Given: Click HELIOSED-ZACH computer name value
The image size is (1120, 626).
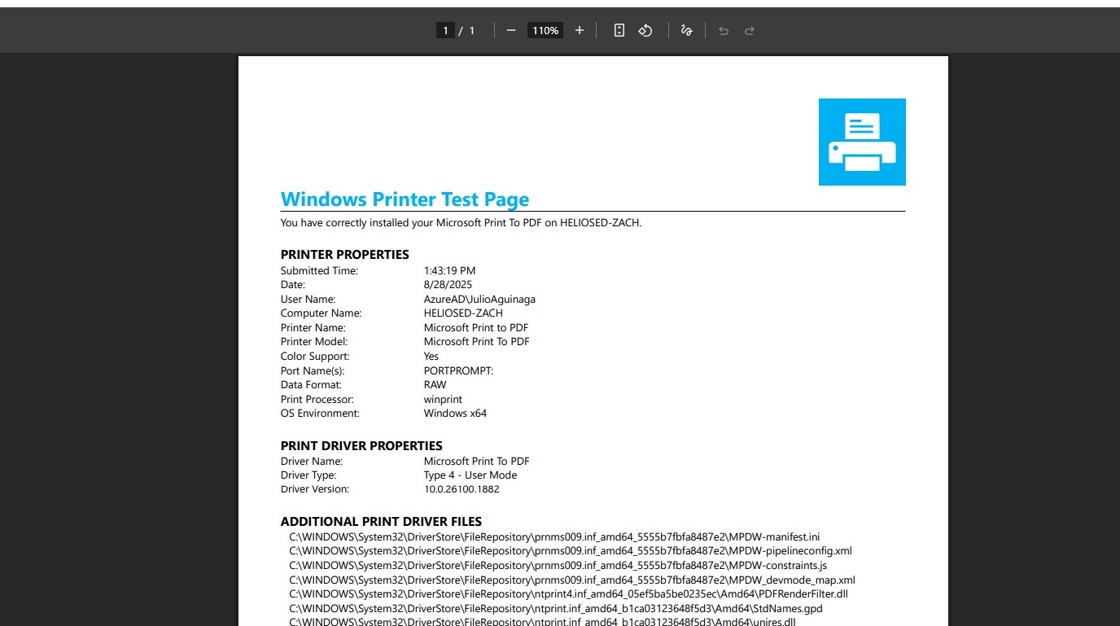Looking at the screenshot, I should [x=463, y=313].
